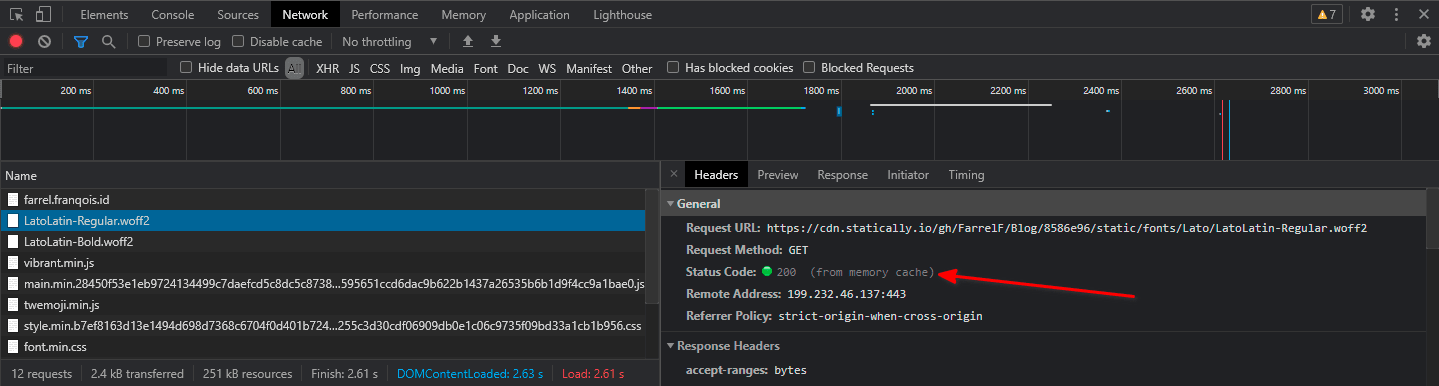Close the request details pane

(x=673, y=174)
